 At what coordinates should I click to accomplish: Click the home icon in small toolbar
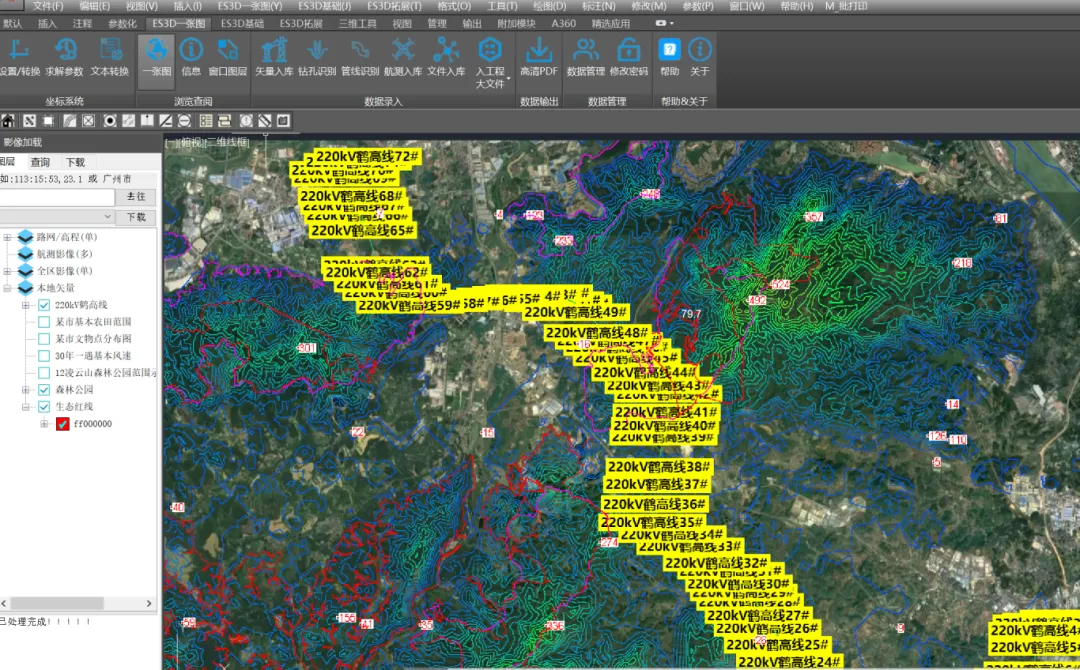(x=8, y=121)
